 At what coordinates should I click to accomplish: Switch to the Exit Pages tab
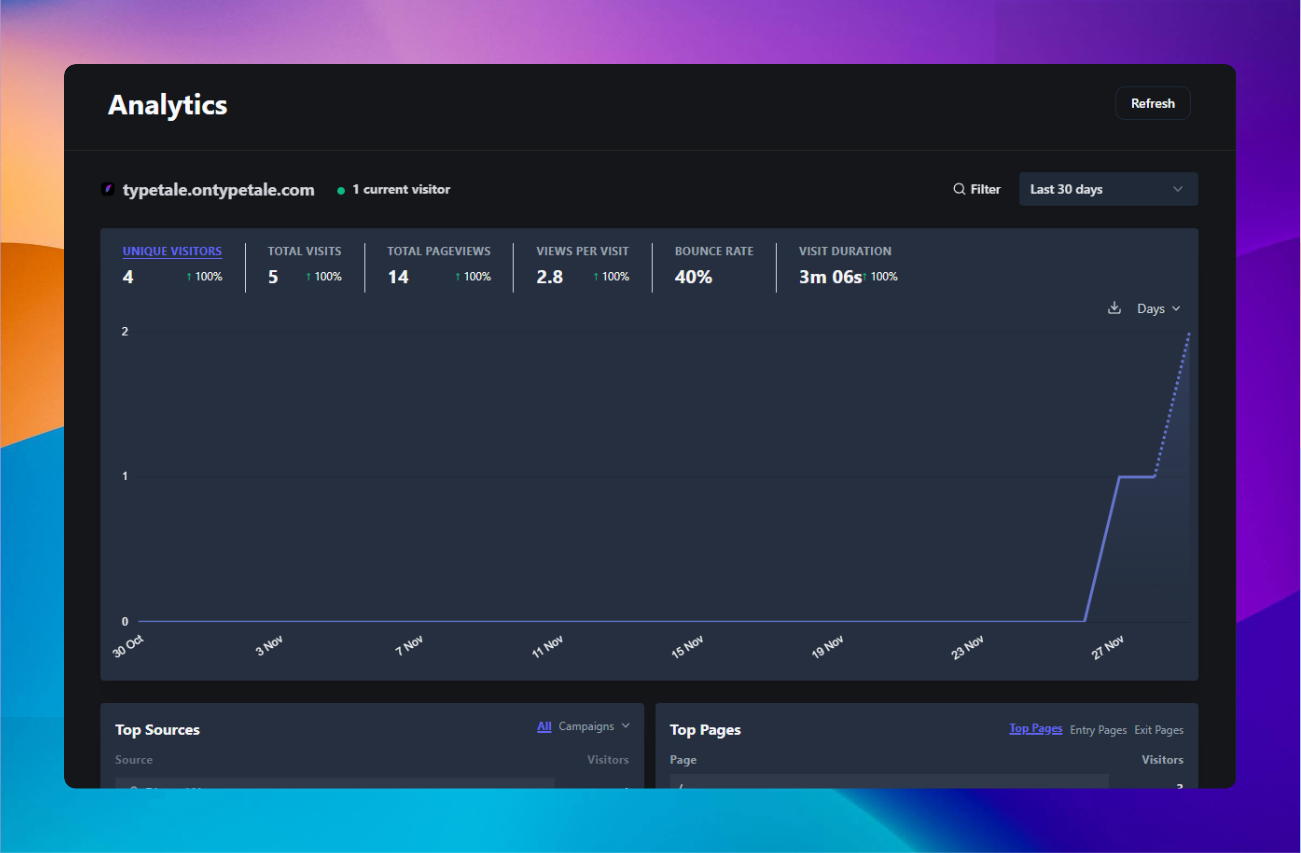1158,730
